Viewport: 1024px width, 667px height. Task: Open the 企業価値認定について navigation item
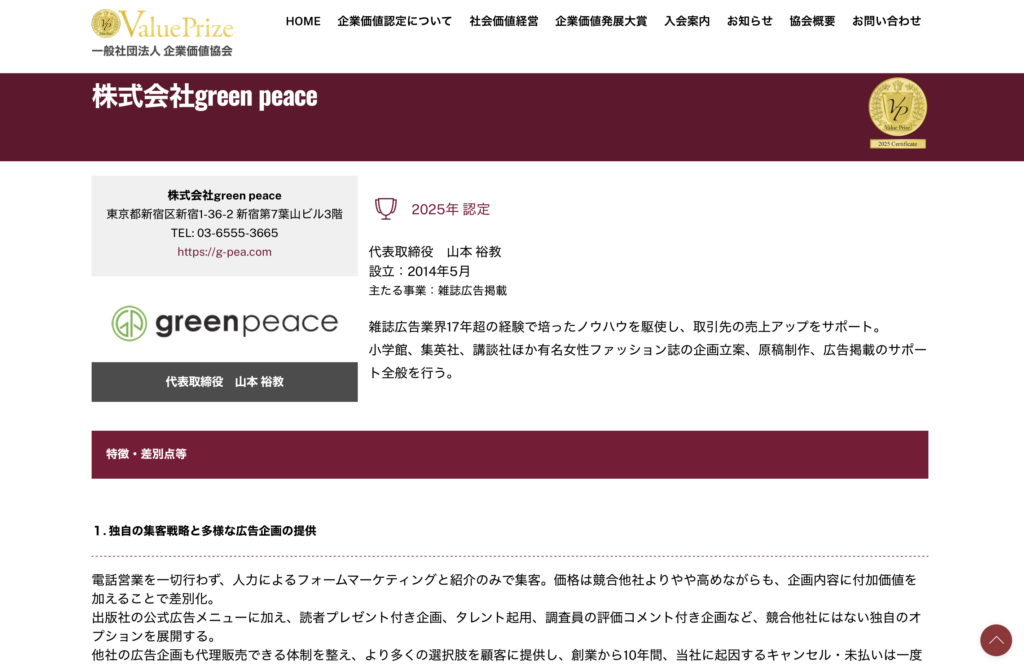click(395, 20)
